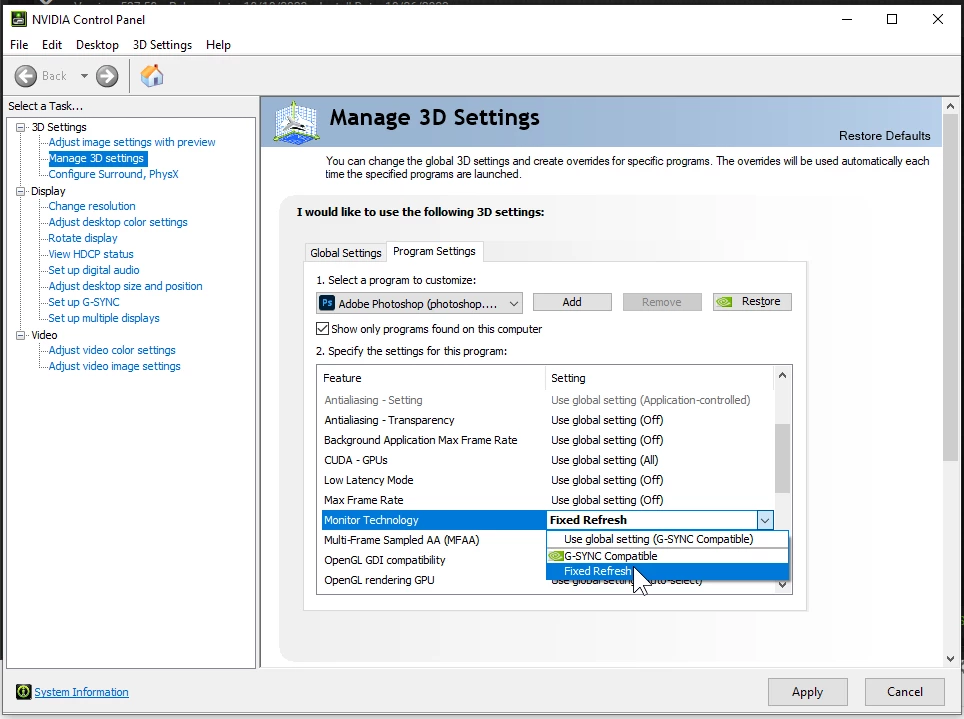Open the Desktop menu

[97, 45]
